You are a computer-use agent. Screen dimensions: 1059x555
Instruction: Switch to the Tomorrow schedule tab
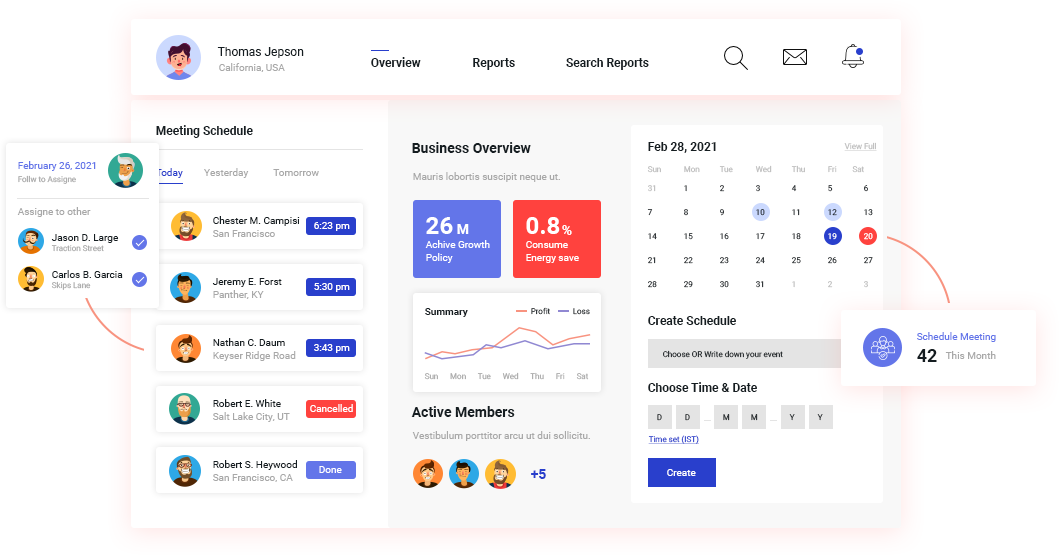tap(296, 173)
